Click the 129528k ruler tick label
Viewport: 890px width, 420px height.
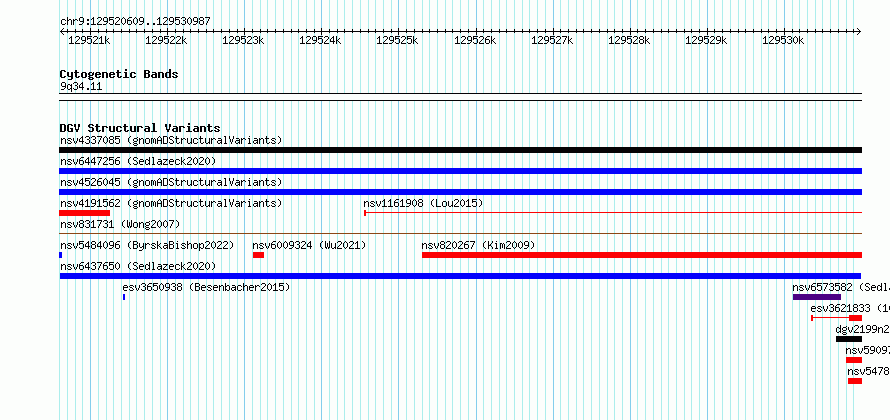click(629, 40)
